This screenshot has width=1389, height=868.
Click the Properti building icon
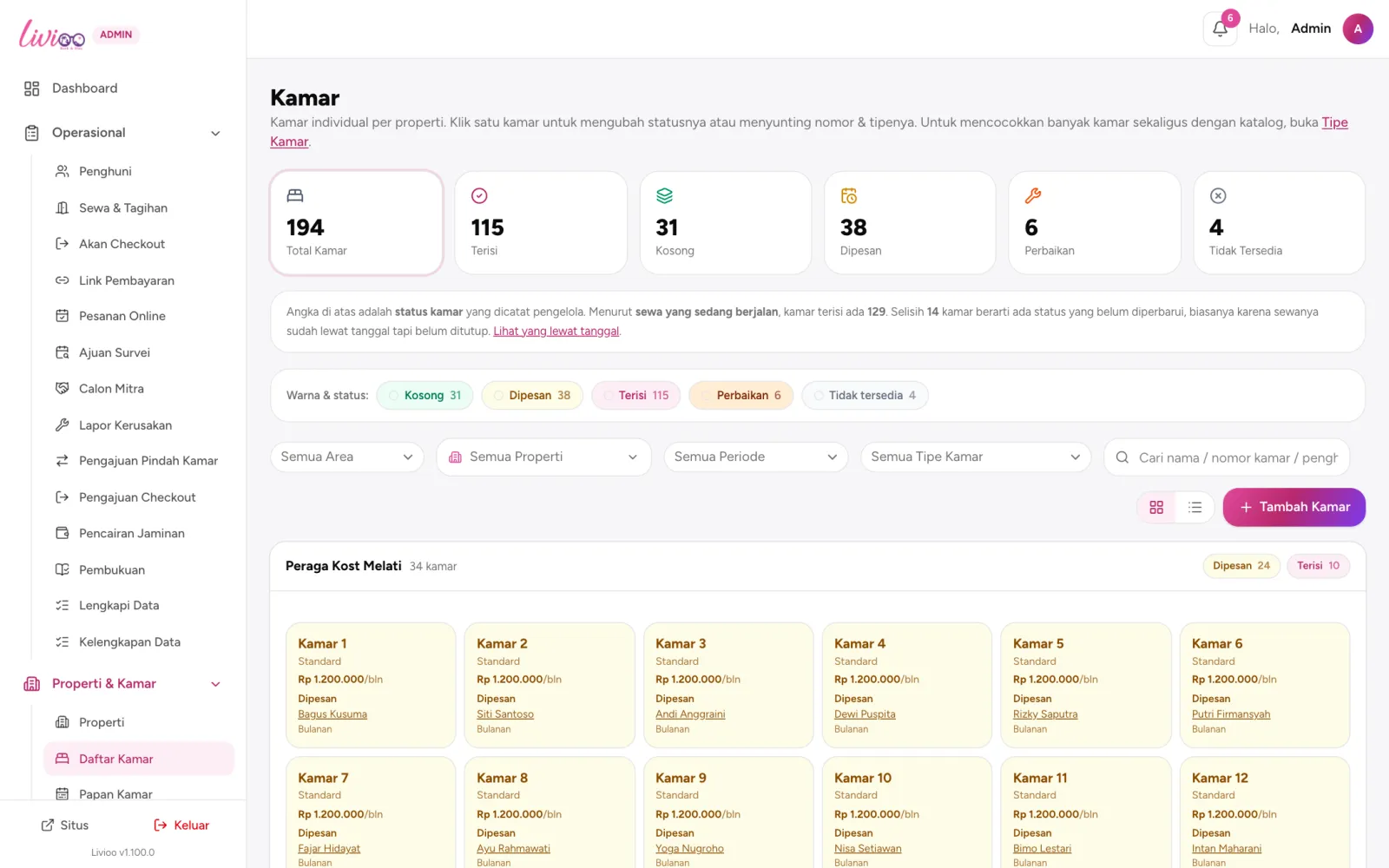tap(63, 722)
